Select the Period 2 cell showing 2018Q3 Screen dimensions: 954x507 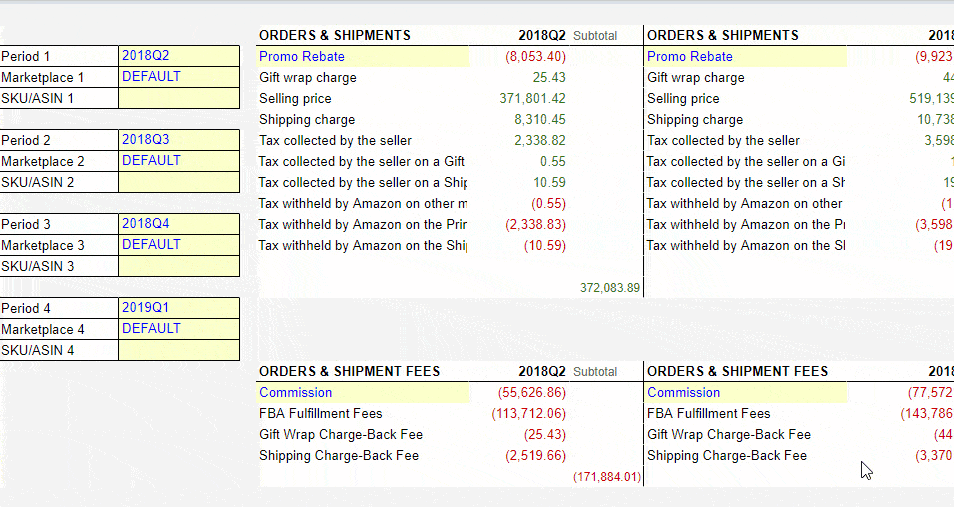[x=178, y=140]
